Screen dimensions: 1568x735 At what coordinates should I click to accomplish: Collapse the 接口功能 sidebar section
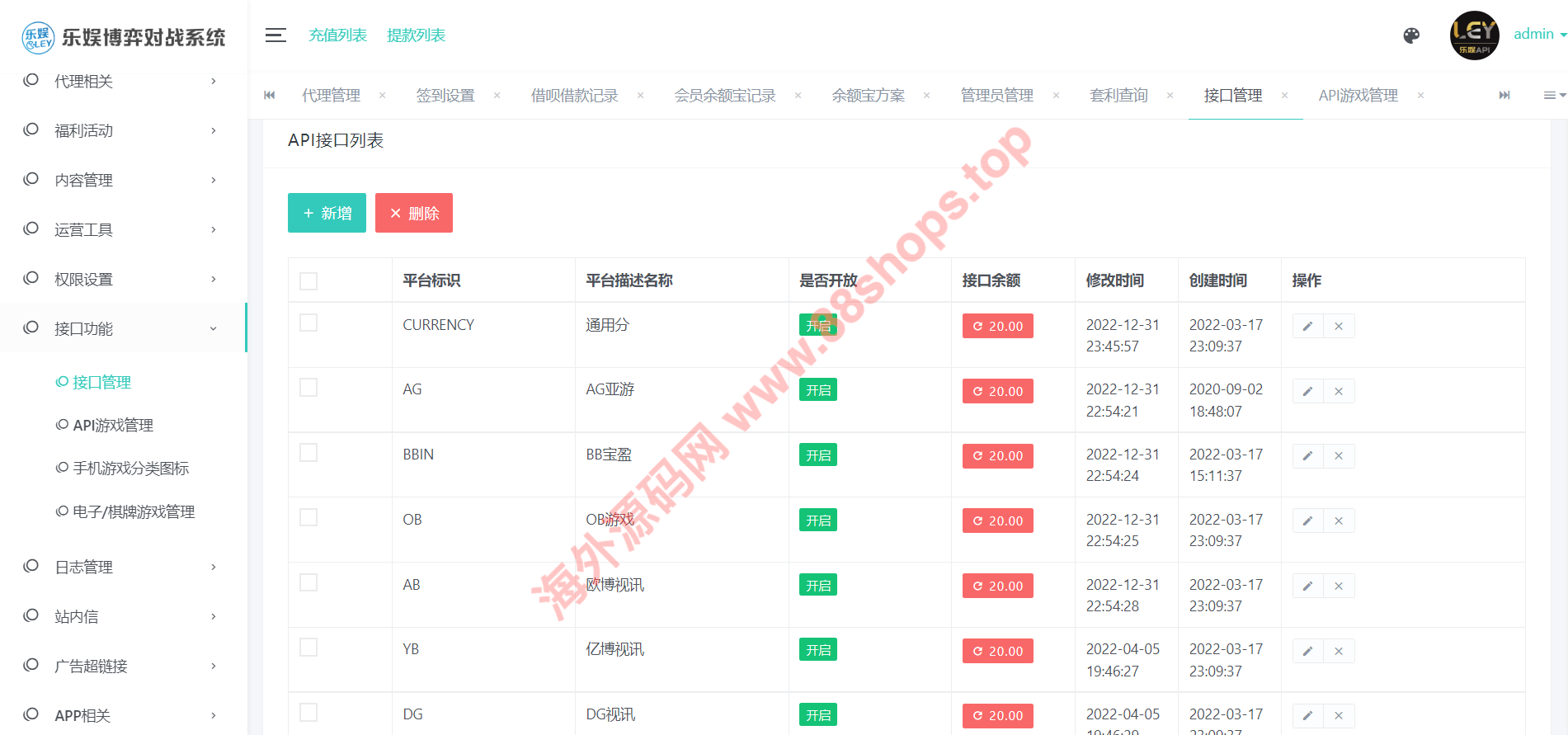[122, 328]
